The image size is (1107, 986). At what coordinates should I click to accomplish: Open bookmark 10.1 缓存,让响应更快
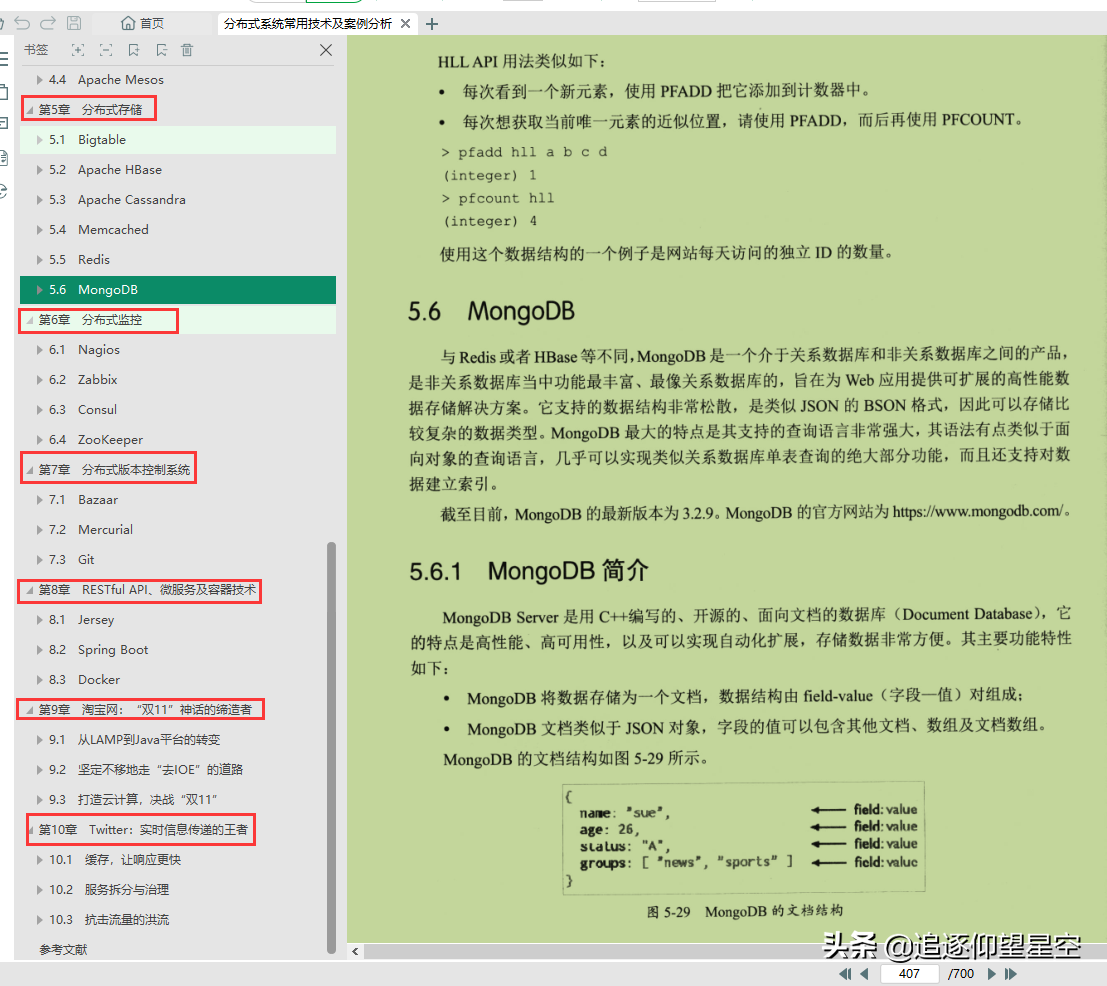[x=115, y=860]
